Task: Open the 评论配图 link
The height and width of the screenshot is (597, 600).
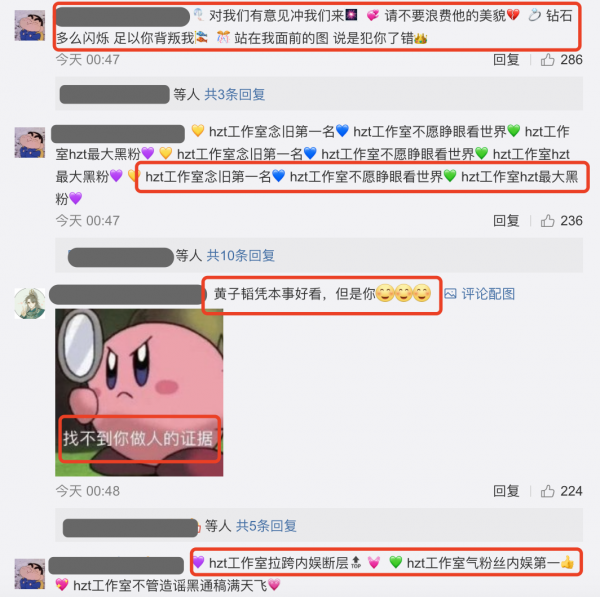Action: click(x=488, y=294)
